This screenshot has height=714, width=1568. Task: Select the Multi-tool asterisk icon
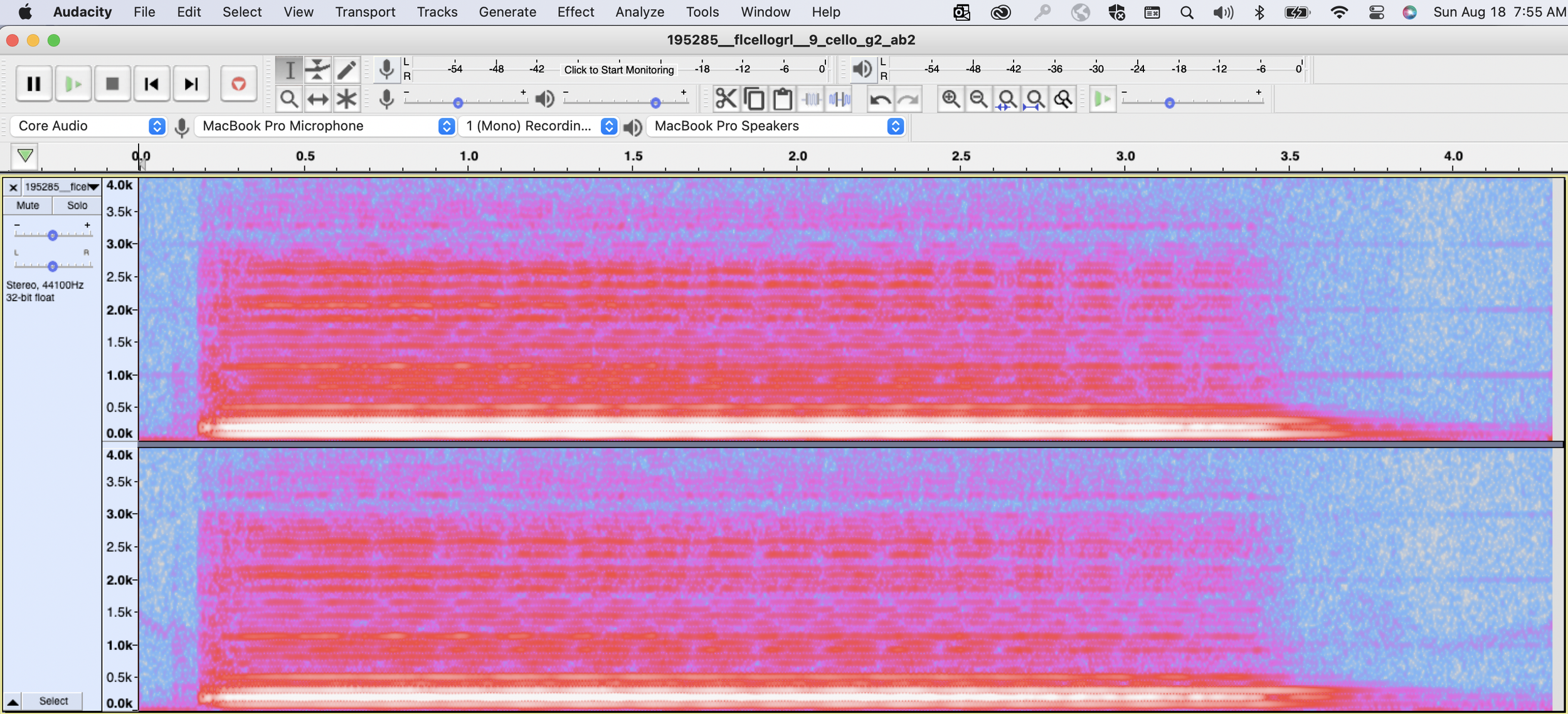tap(346, 99)
